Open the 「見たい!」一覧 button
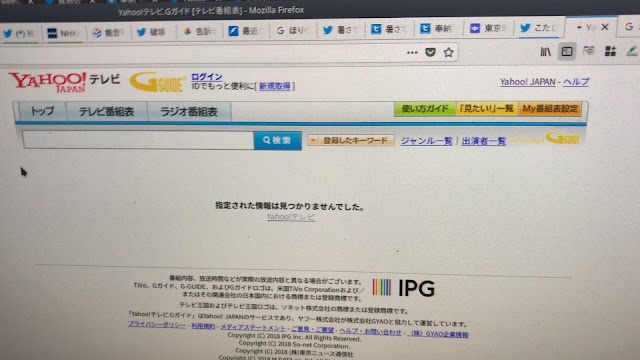The height and width of the screenshot is (360, 640). pos(487,109)
